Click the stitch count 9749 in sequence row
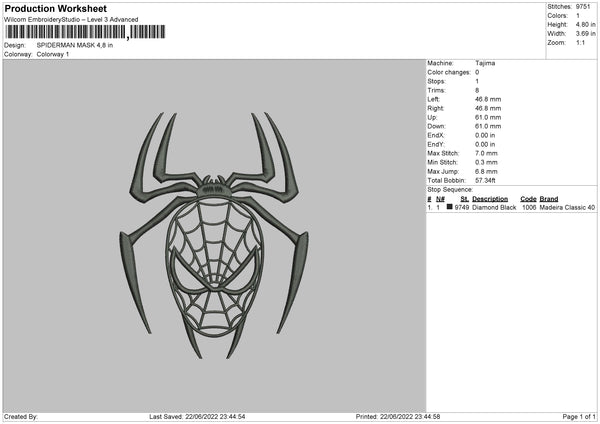This screenshot has height=424, width=600. pyautogui.click(x=462, y=207)
